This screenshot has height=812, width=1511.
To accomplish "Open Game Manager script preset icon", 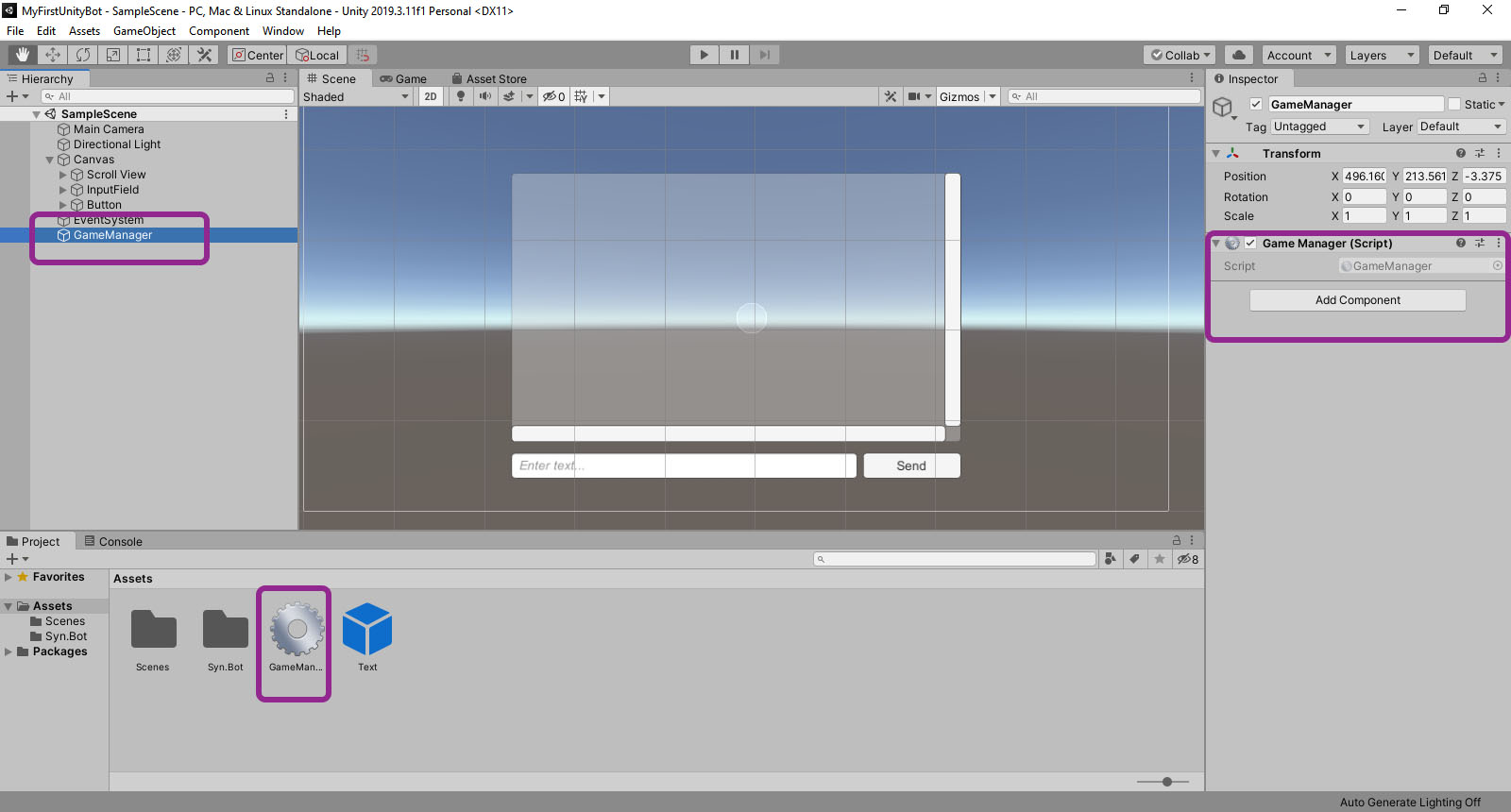I will coord(1480,243).
